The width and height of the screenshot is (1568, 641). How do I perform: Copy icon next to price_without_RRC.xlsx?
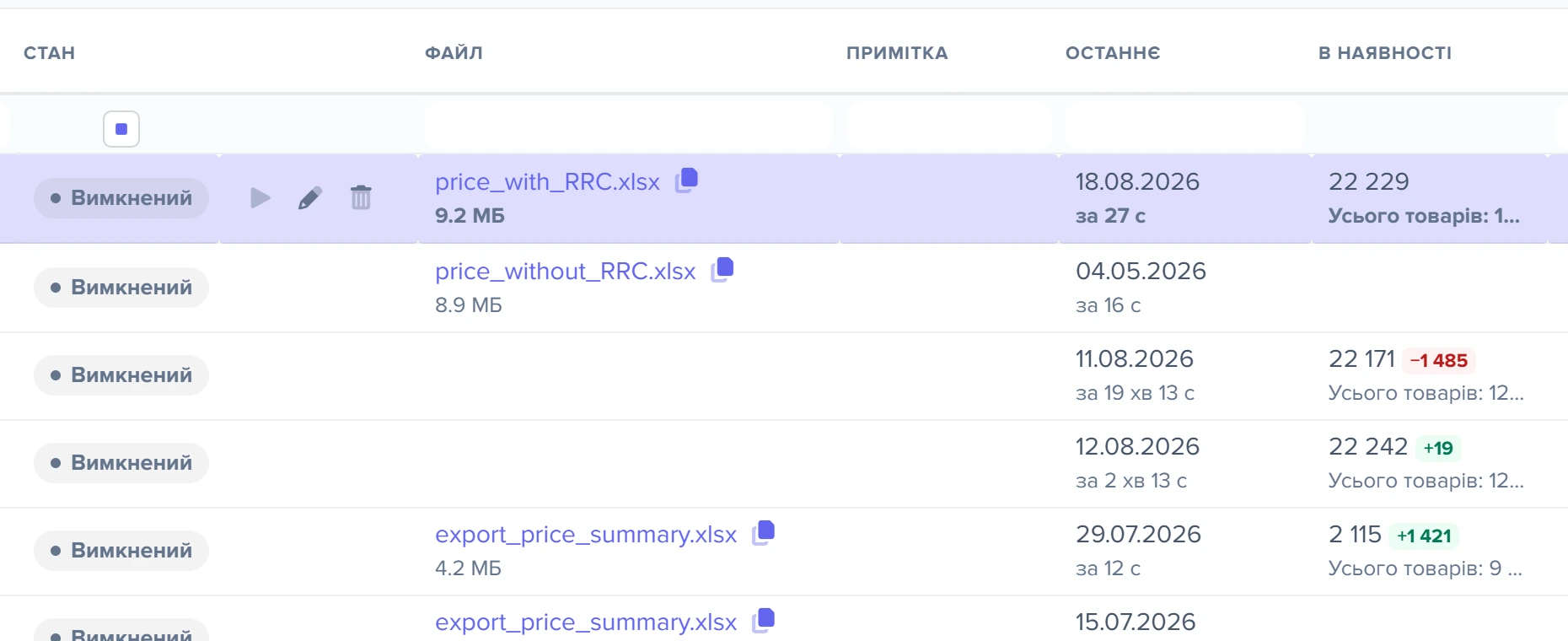click(x=722, y=269)
